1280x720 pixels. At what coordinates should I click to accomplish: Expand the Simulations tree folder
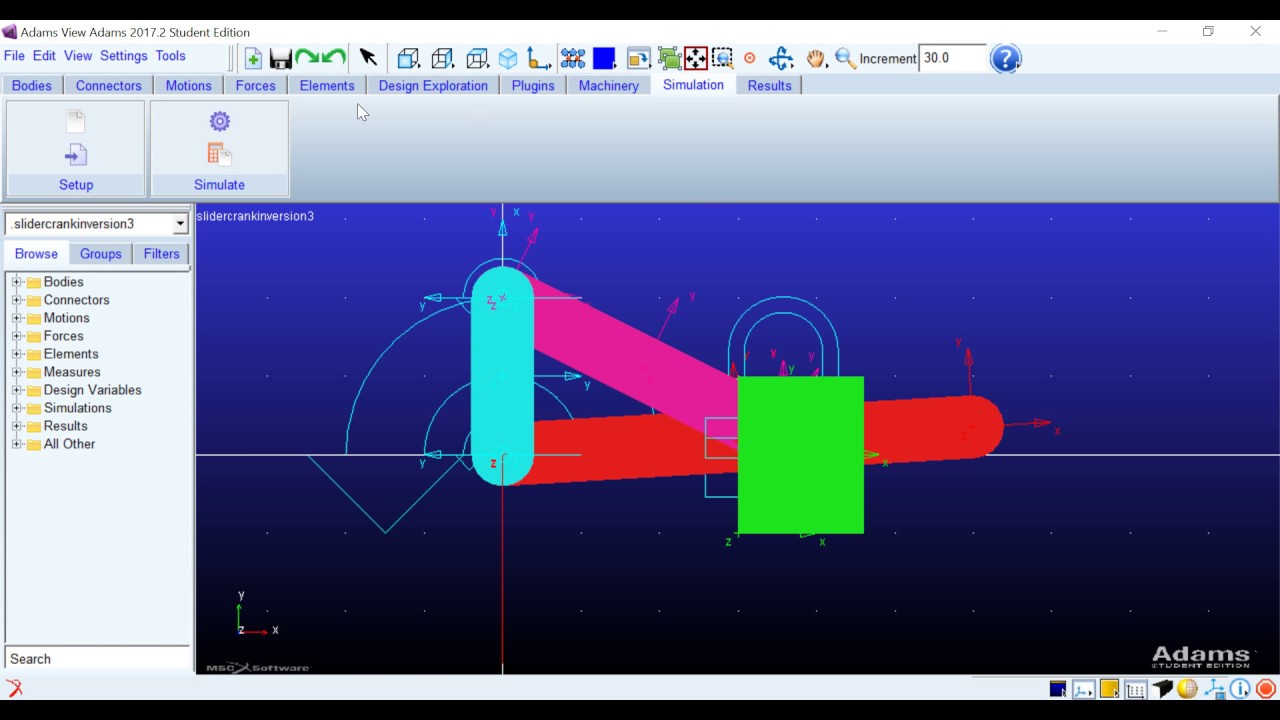click(x=16, y=408)
